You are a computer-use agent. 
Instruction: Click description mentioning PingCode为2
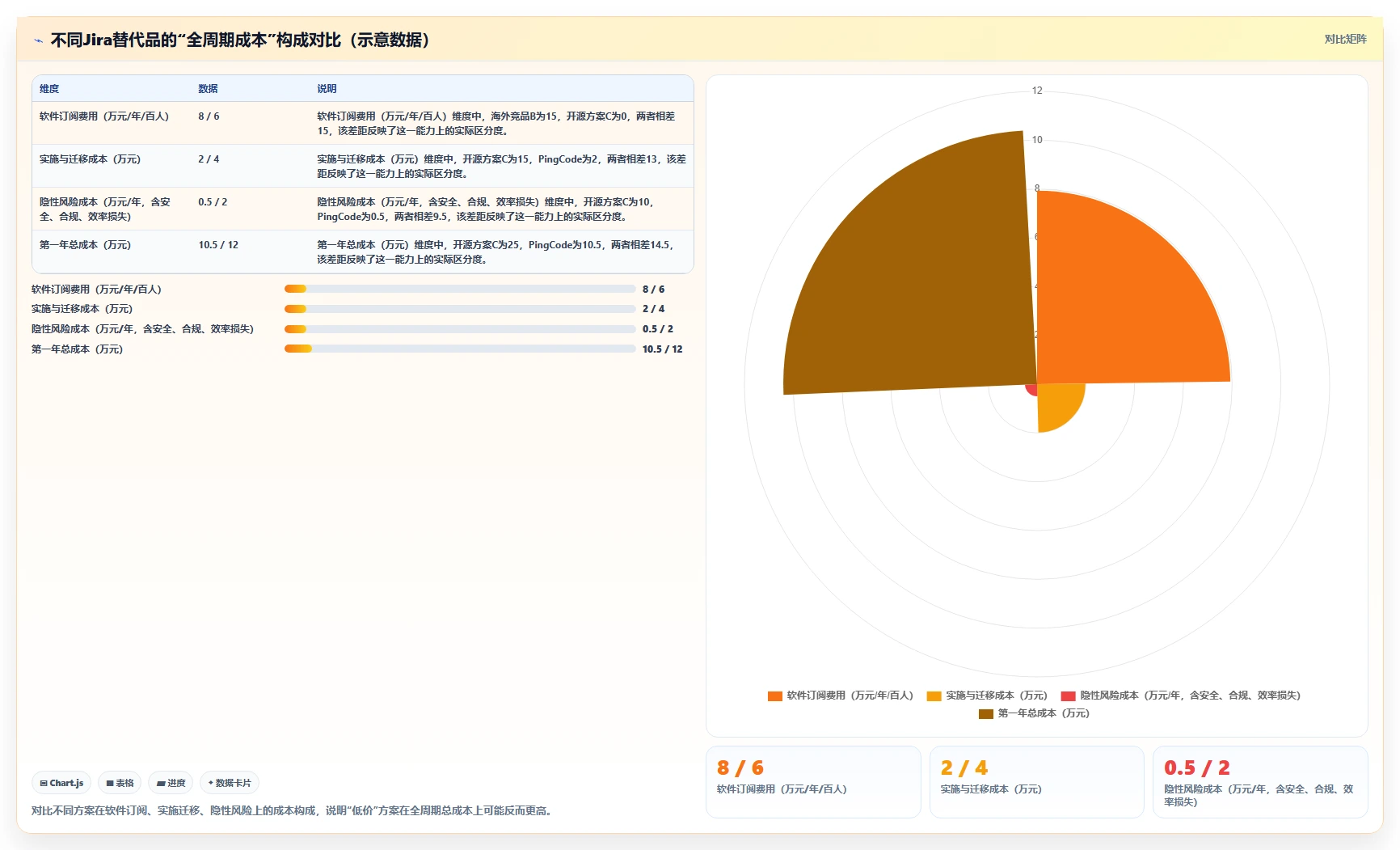(501, 167)
